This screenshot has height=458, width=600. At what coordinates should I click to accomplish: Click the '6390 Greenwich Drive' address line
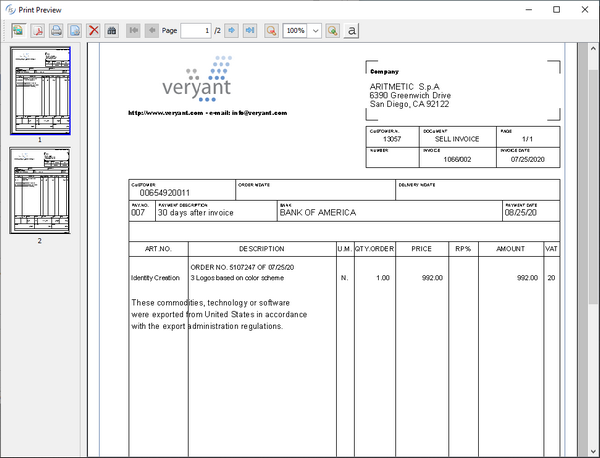pos(410,96)
